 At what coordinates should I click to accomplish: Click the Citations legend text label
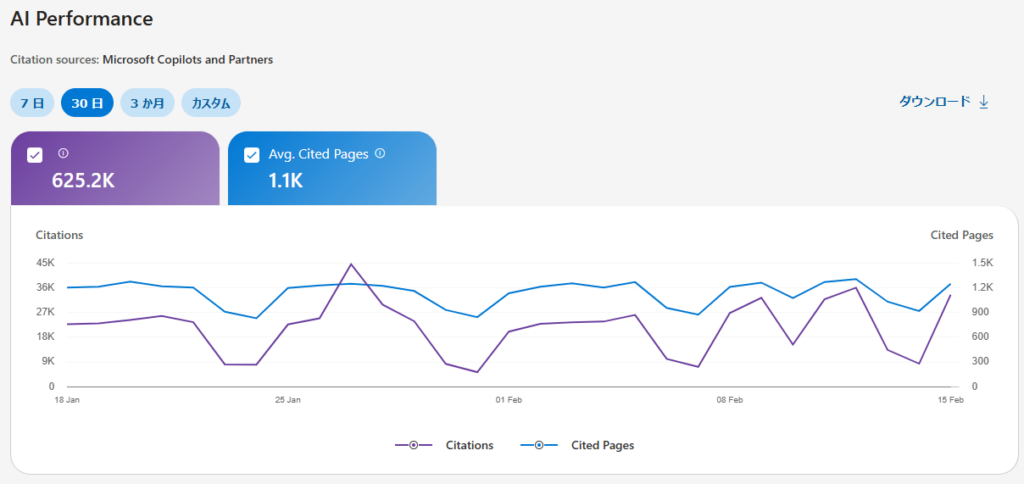pyautogui.click(x=469, y=445)
